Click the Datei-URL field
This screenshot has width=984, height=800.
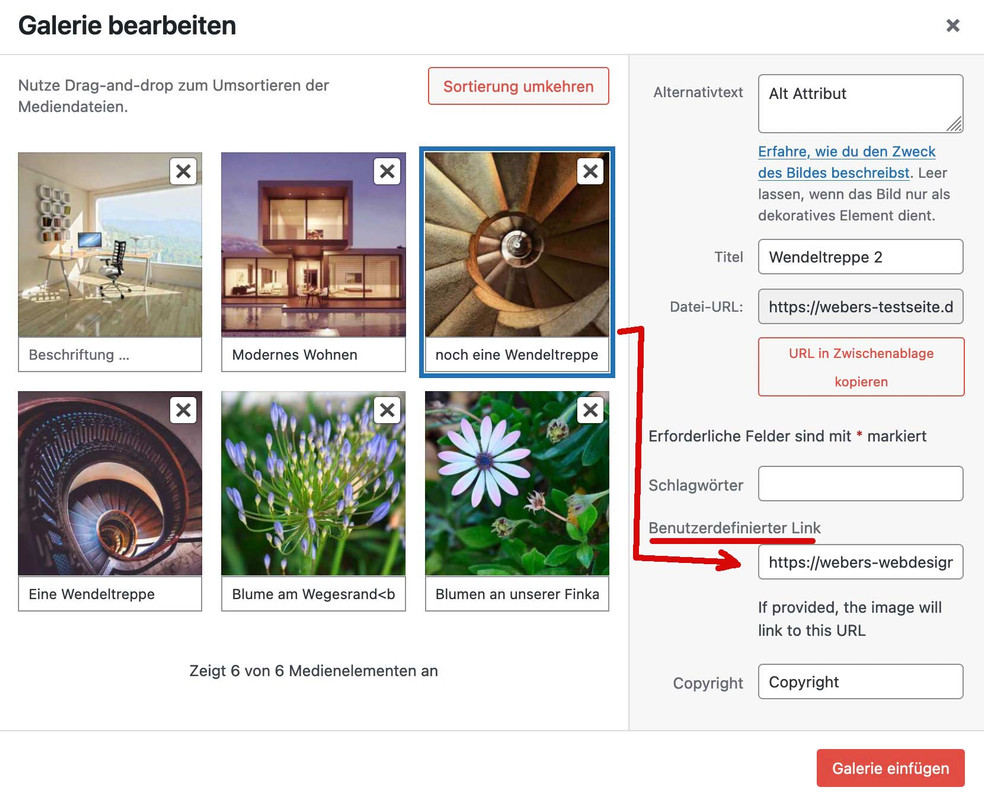tap(860, 306)
